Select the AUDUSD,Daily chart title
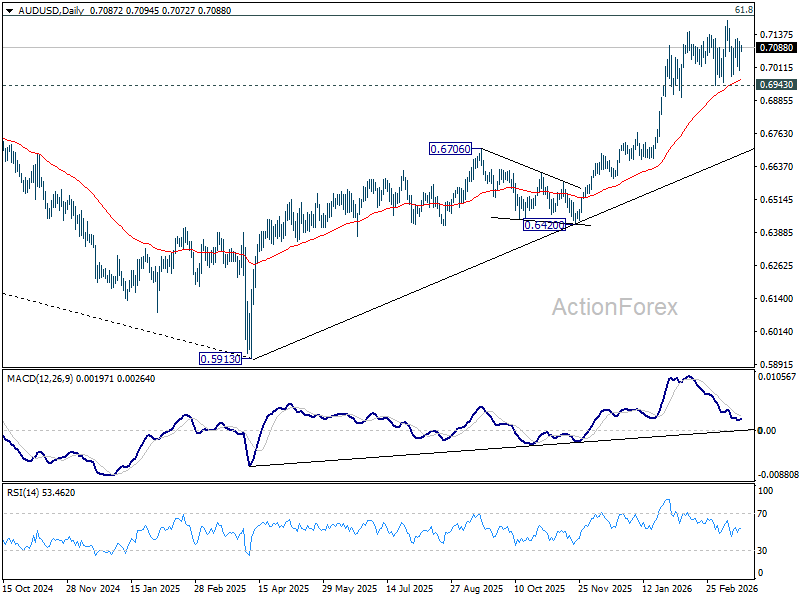Screen dimensions: 800x600 tap(51, 10)
